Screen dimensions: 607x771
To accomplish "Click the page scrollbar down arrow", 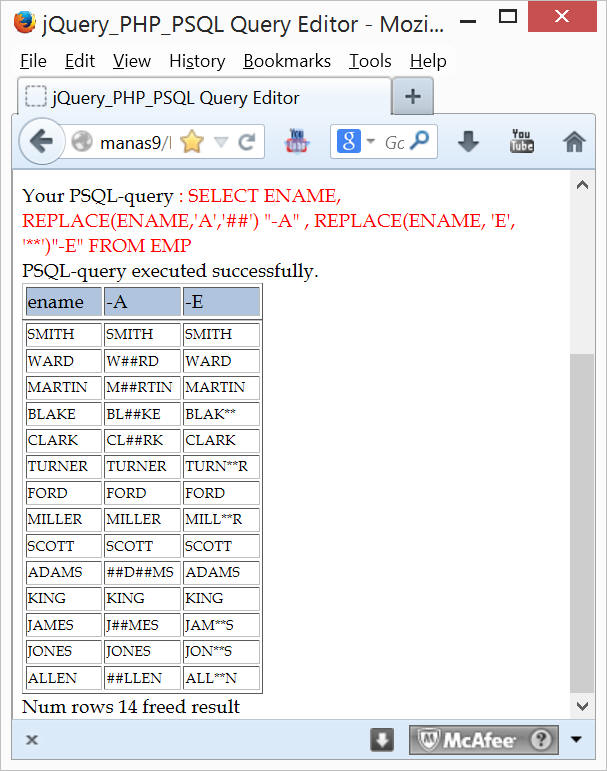I will [582, 706].
